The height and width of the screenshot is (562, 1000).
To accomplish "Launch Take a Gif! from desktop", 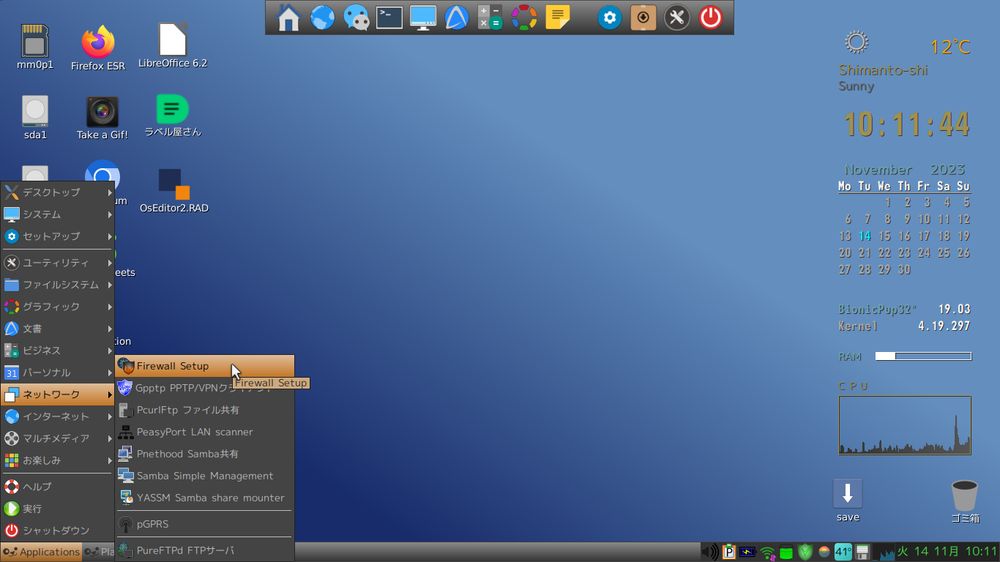I will [x=102, y=118].
